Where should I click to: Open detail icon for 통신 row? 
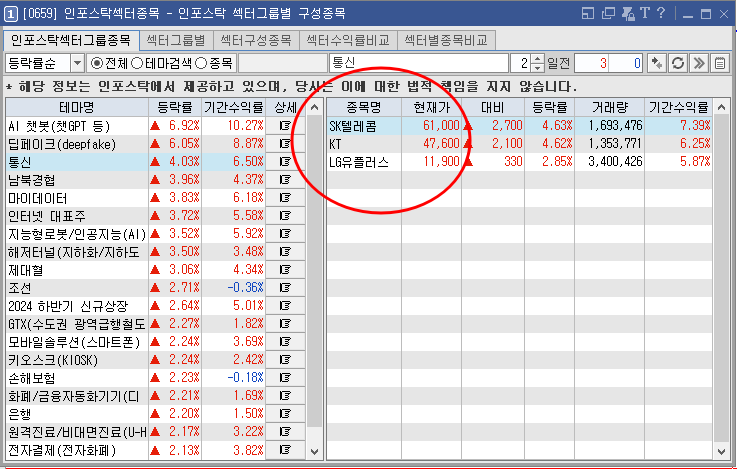click(x=285, y=162)
